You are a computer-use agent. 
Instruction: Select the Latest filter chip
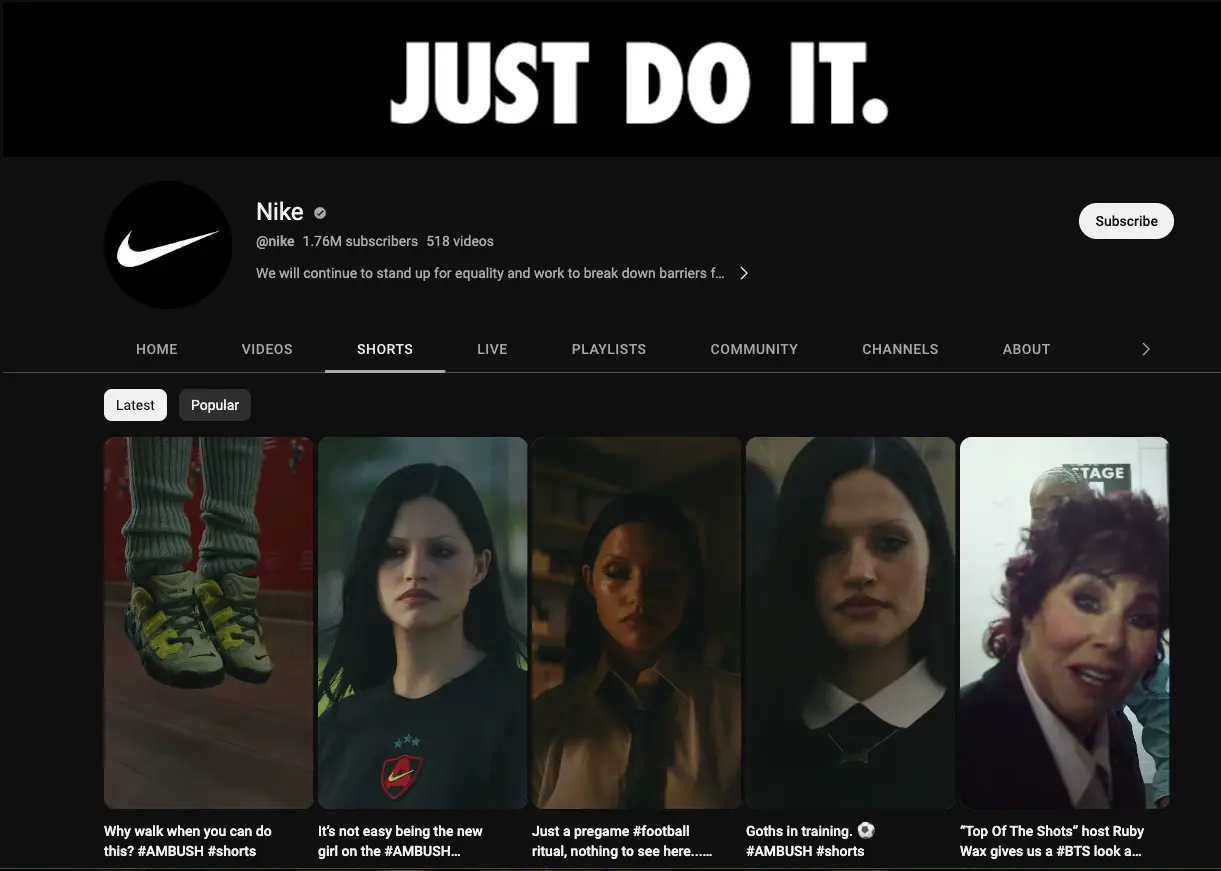[135, 405]
